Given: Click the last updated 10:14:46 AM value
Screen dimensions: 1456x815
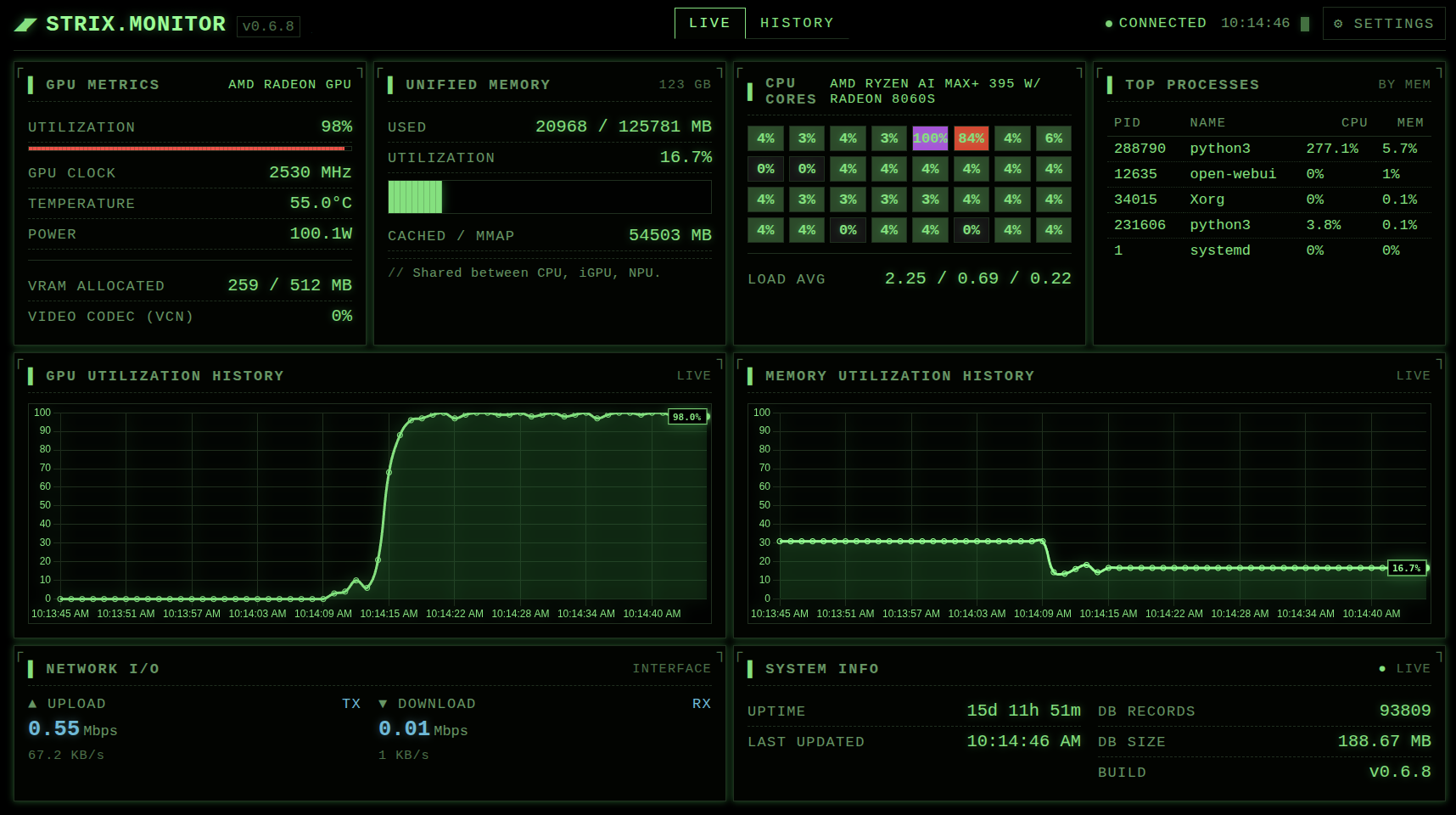Looking at the screenshot, I should (1024, 741).
